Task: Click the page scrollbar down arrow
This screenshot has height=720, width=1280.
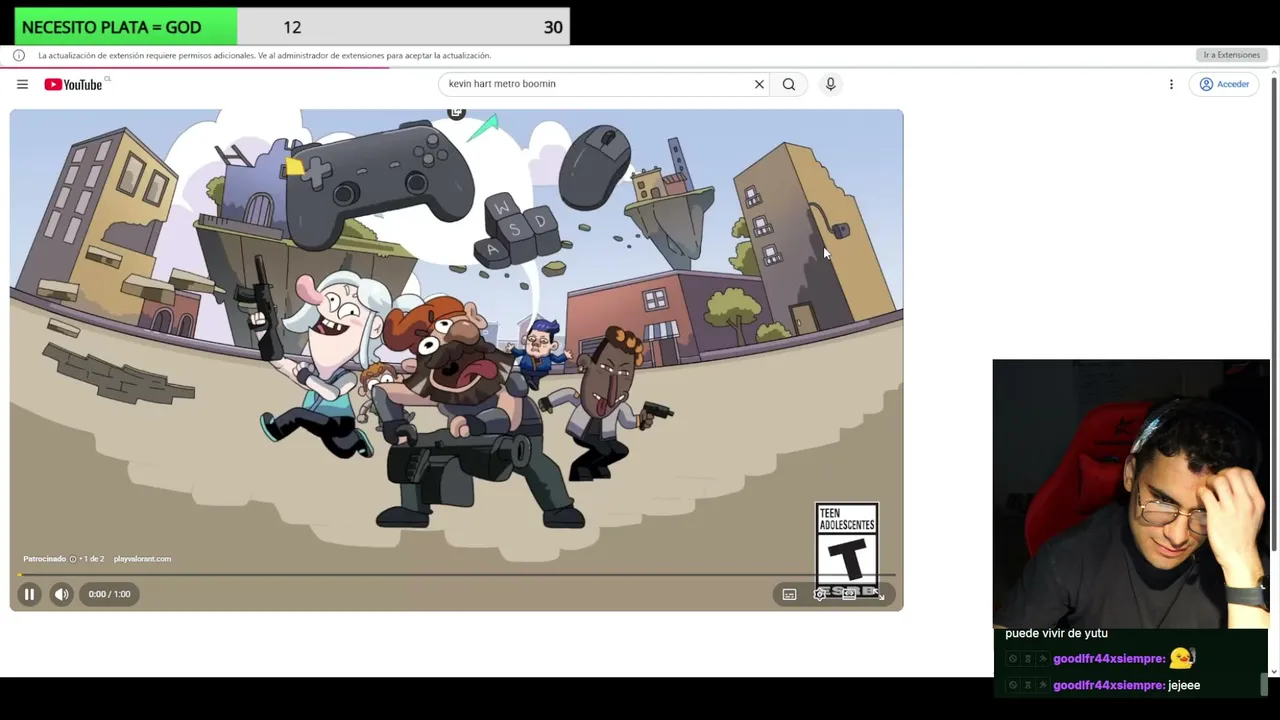Action: 1274,671
